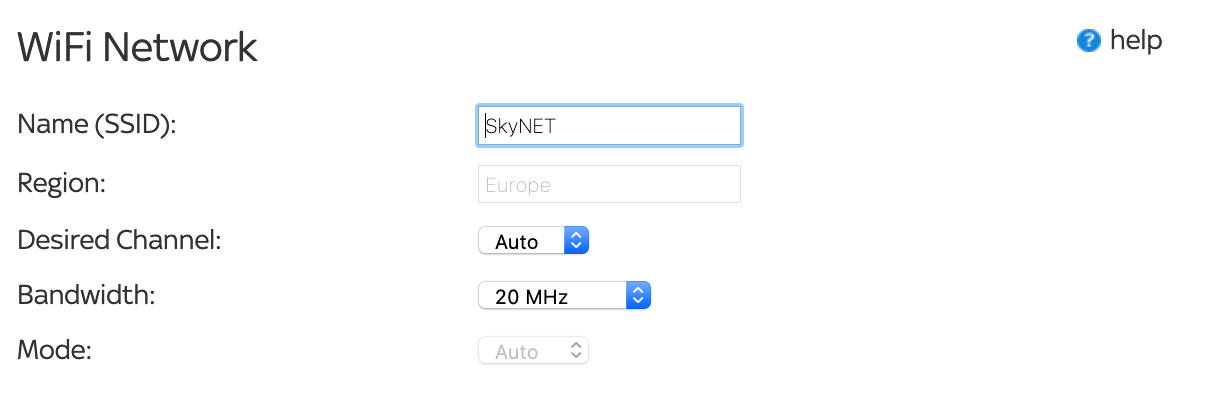Click the Europe text in the Region field
The image size is (1208, 408).
click(518, 185)
